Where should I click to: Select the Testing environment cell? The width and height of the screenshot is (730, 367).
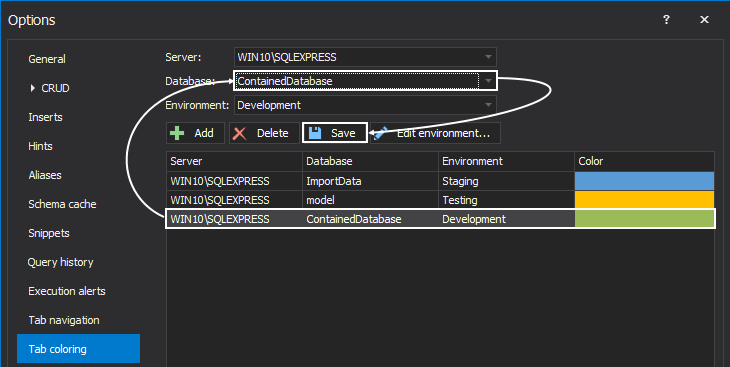click(506, 200)
